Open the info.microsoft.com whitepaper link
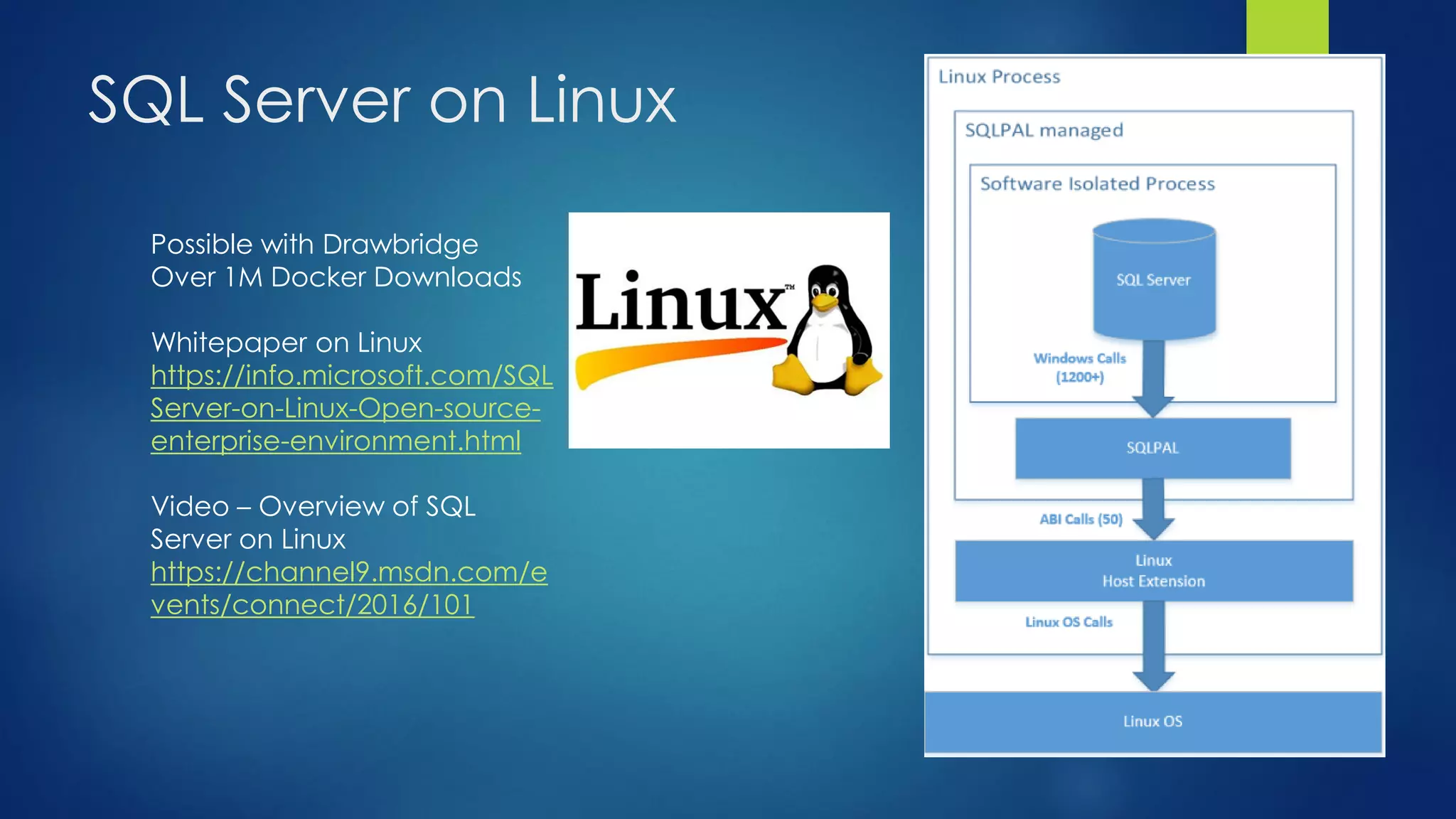The image size is (1456, 819). (352, 408)
